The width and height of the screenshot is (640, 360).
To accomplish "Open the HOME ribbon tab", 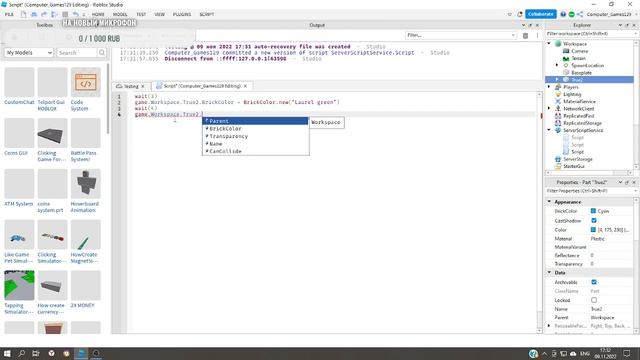I will (x=98, y=14).
